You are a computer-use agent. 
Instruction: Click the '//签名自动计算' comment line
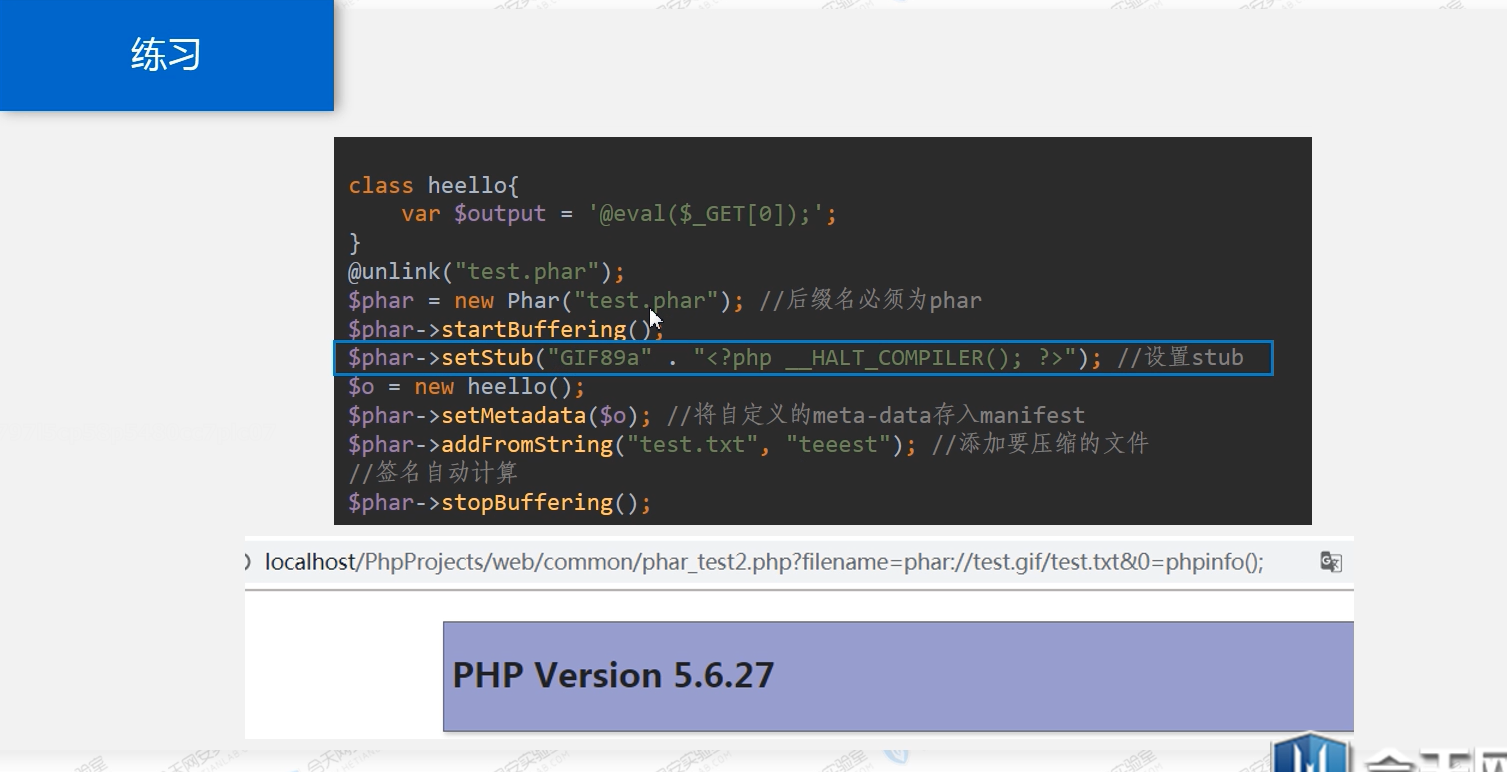point(433,472)
